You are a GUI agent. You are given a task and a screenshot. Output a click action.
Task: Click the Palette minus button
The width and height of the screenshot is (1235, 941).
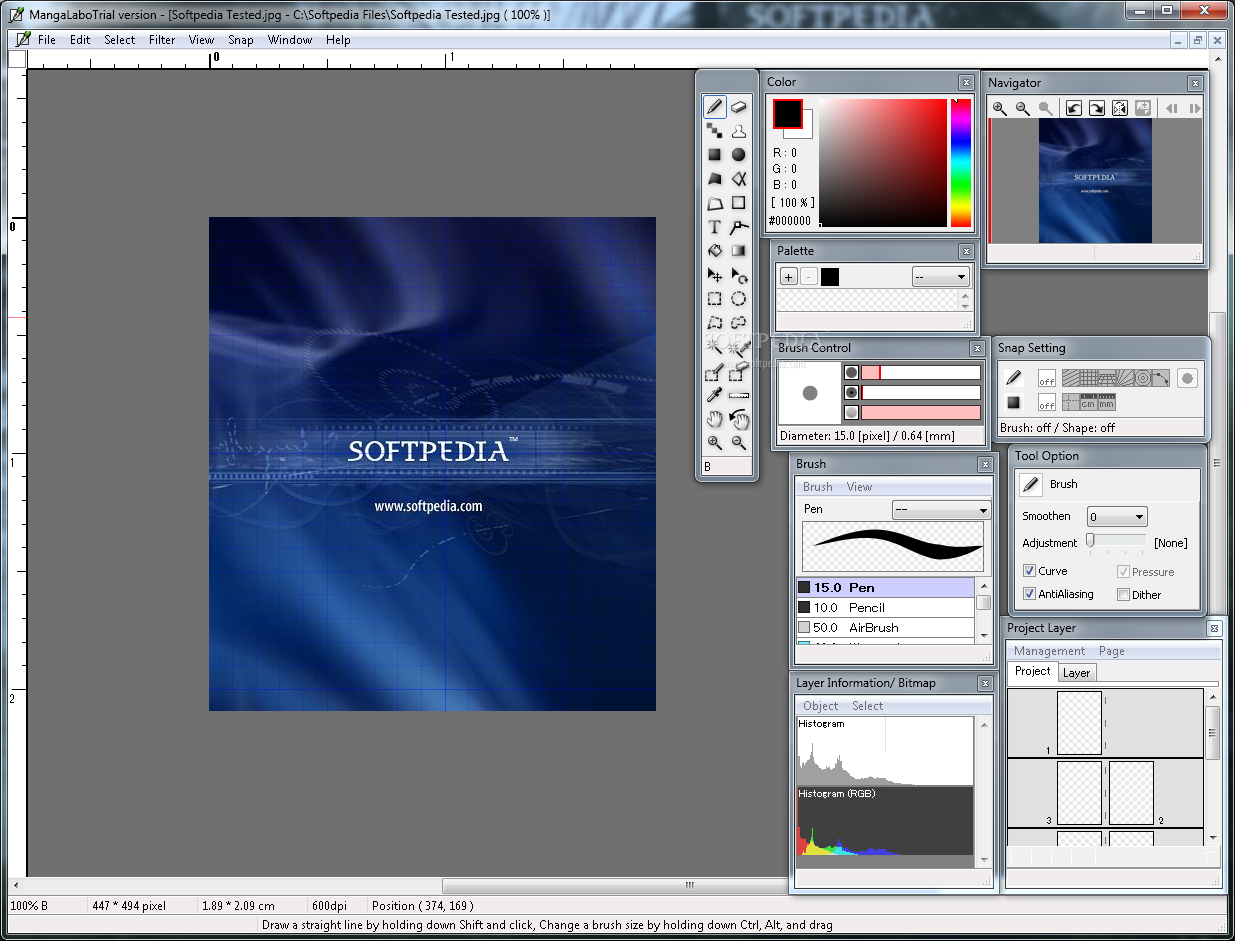click(809, 277)
